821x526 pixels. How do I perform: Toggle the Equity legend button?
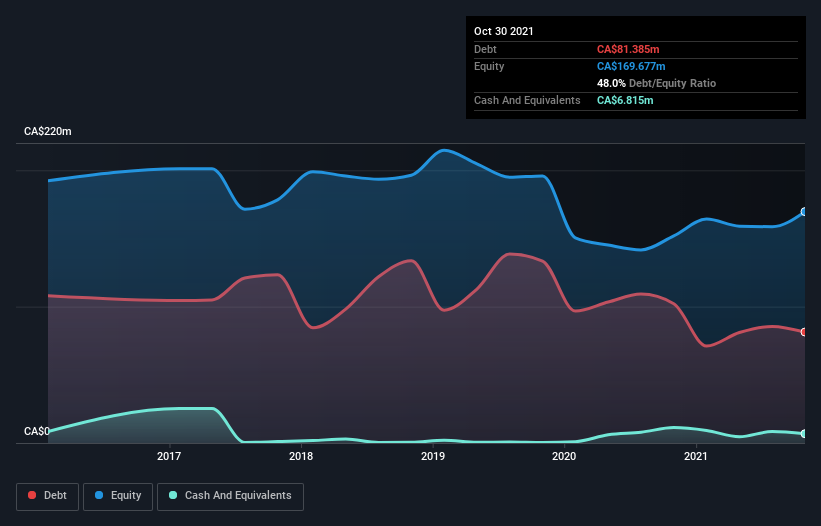click(118, 496)
